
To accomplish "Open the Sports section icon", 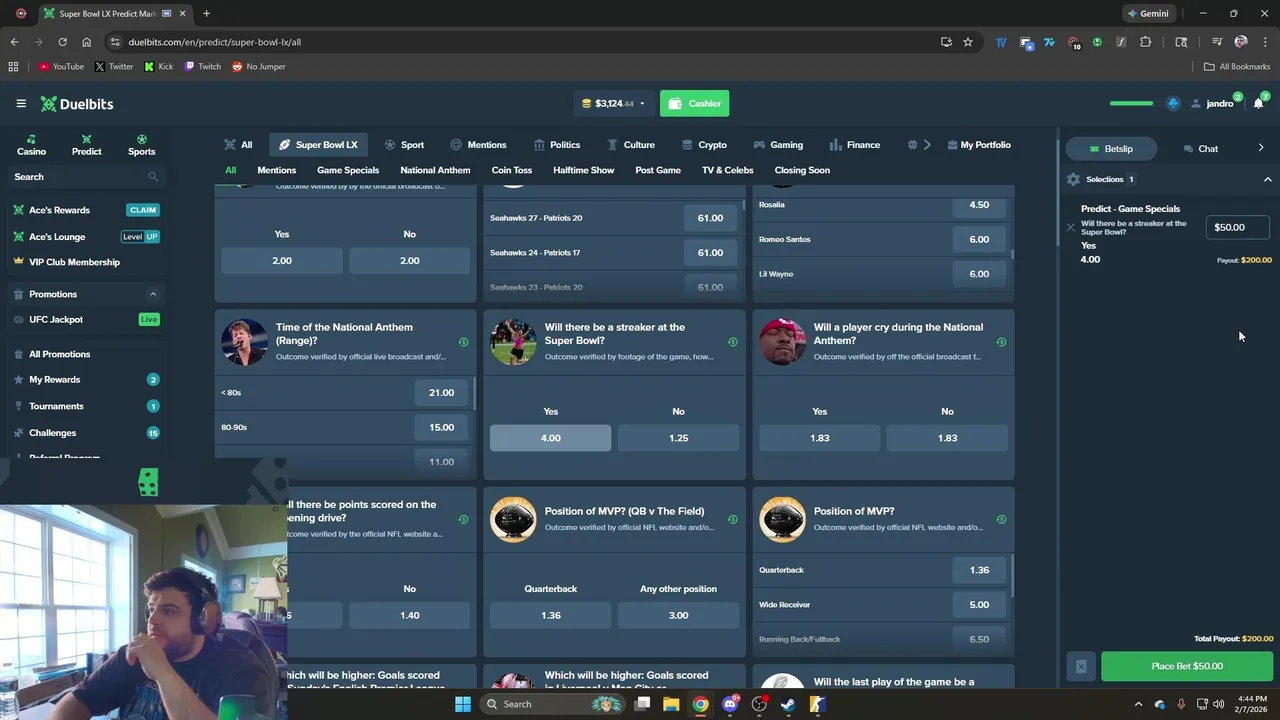I will point(141,146).
